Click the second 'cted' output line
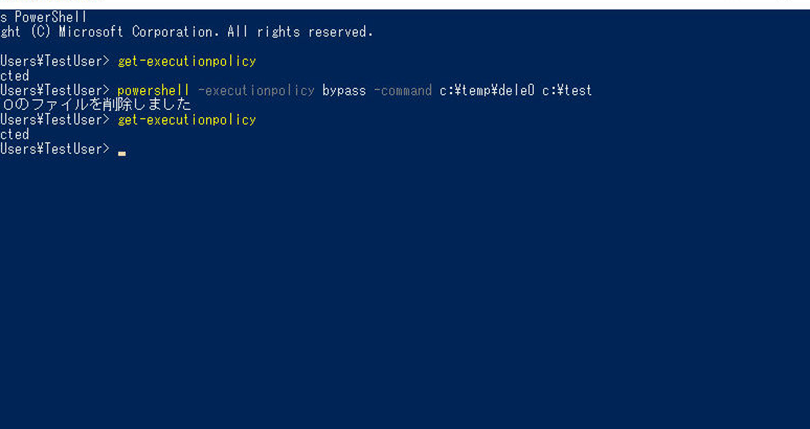Viewport: 810px width, 429px height. coord(15,134)
